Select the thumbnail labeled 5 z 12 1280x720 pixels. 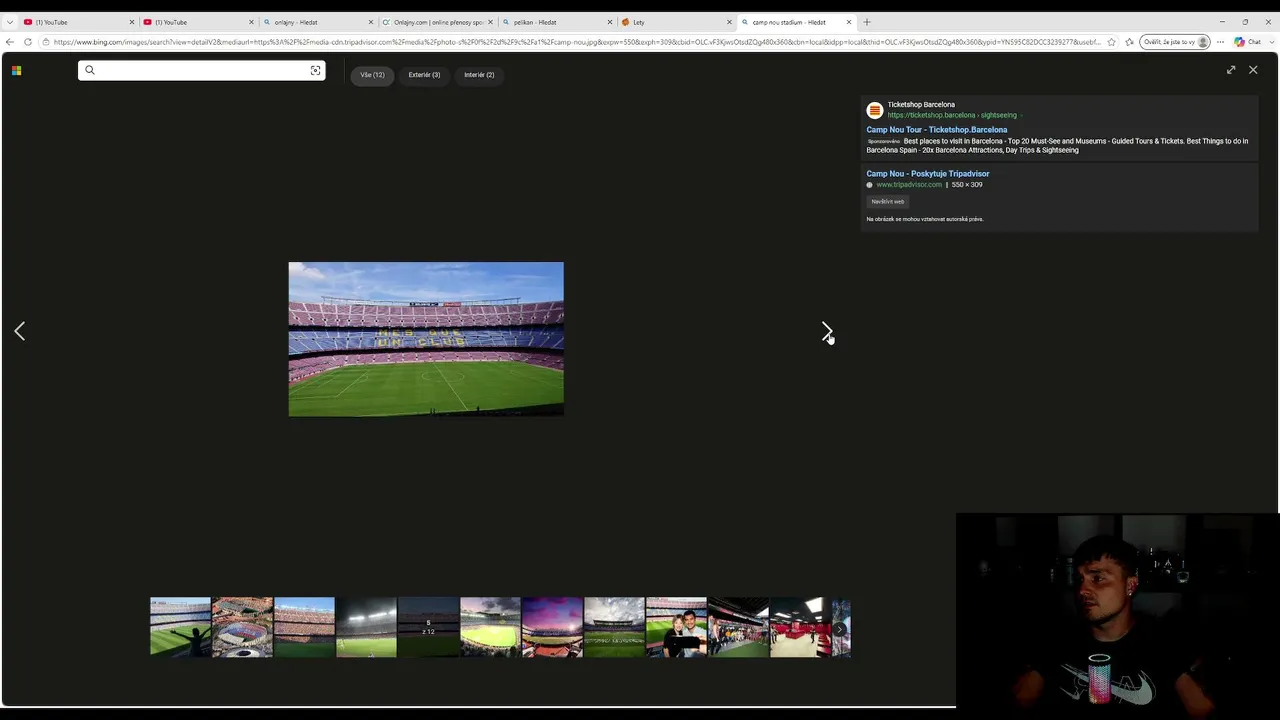click(428, 627)
